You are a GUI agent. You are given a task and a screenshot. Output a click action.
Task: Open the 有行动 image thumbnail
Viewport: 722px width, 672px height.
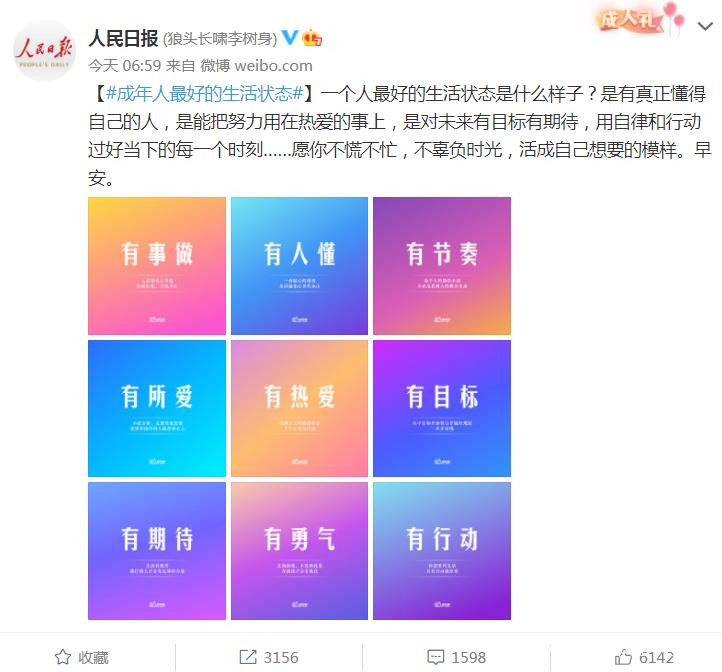pos(442,551)
